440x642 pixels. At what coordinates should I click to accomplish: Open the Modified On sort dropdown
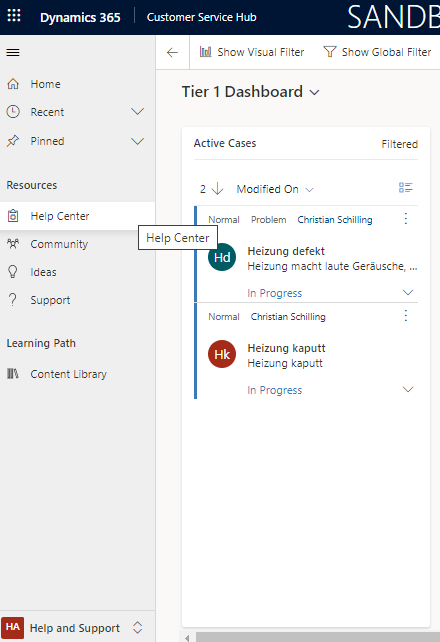(x=275, y=189)
